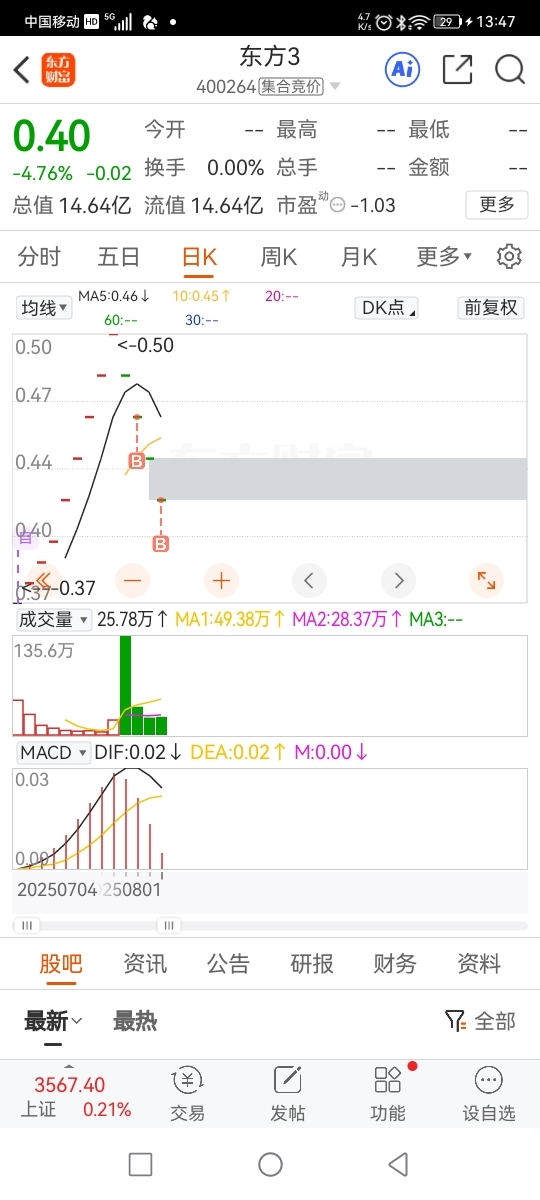The height and width of the screenshot is (1200, 540).
Task: Open the 研报 tab
Action: point(312,964)
